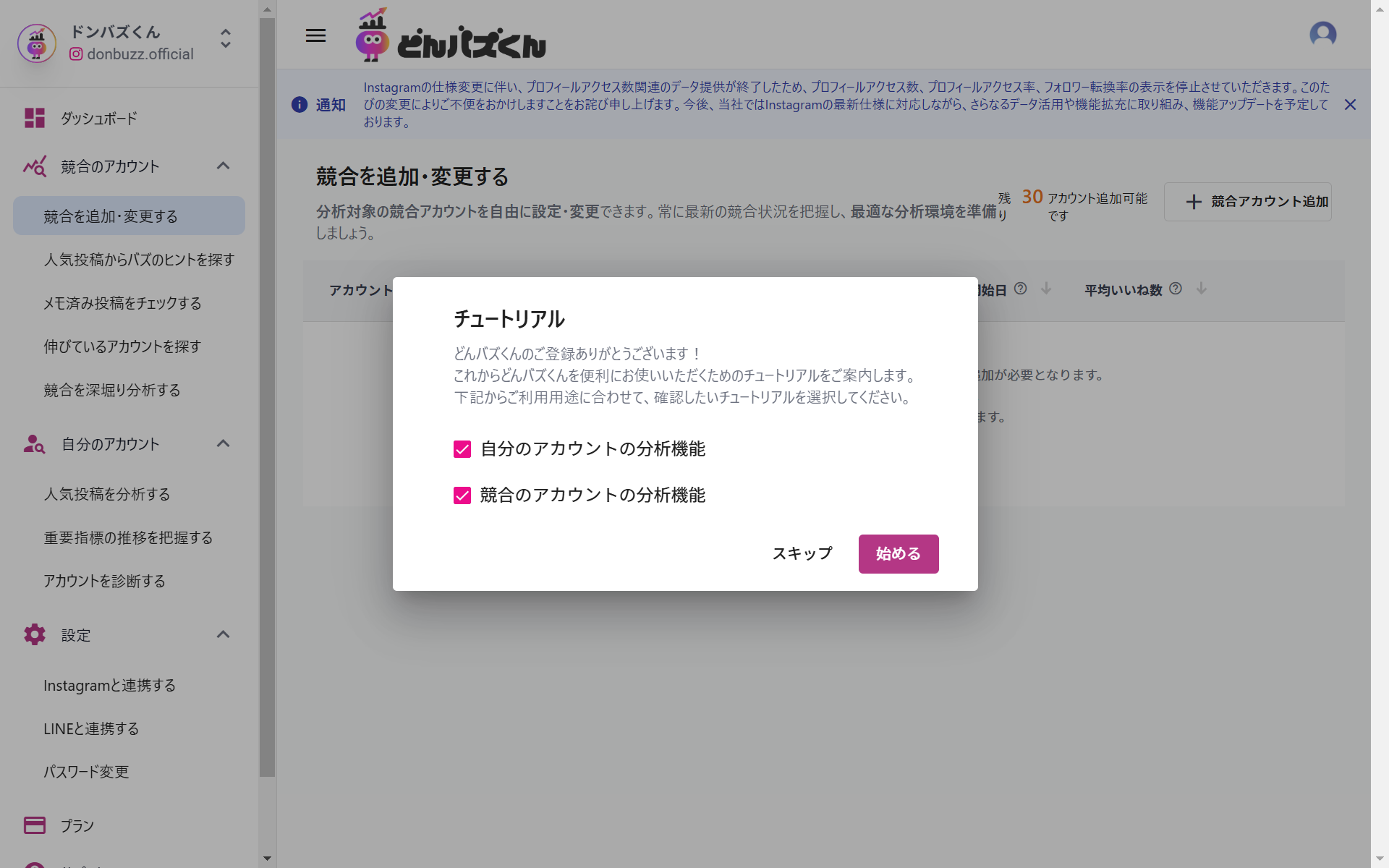Click the 通知 info icon
The width and height of the screenshot is (1389, 868).
tap(299, 105)
